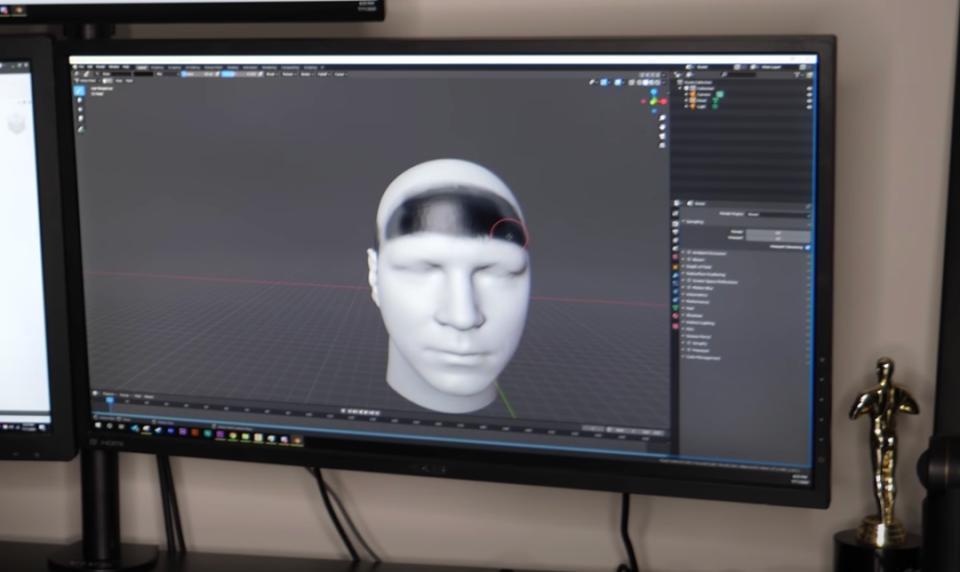Image resolution: width=960 pixels, height=572 pixels.
Task: Toggle the Viewport Denoising checkbox
Action: coord(807,247)
